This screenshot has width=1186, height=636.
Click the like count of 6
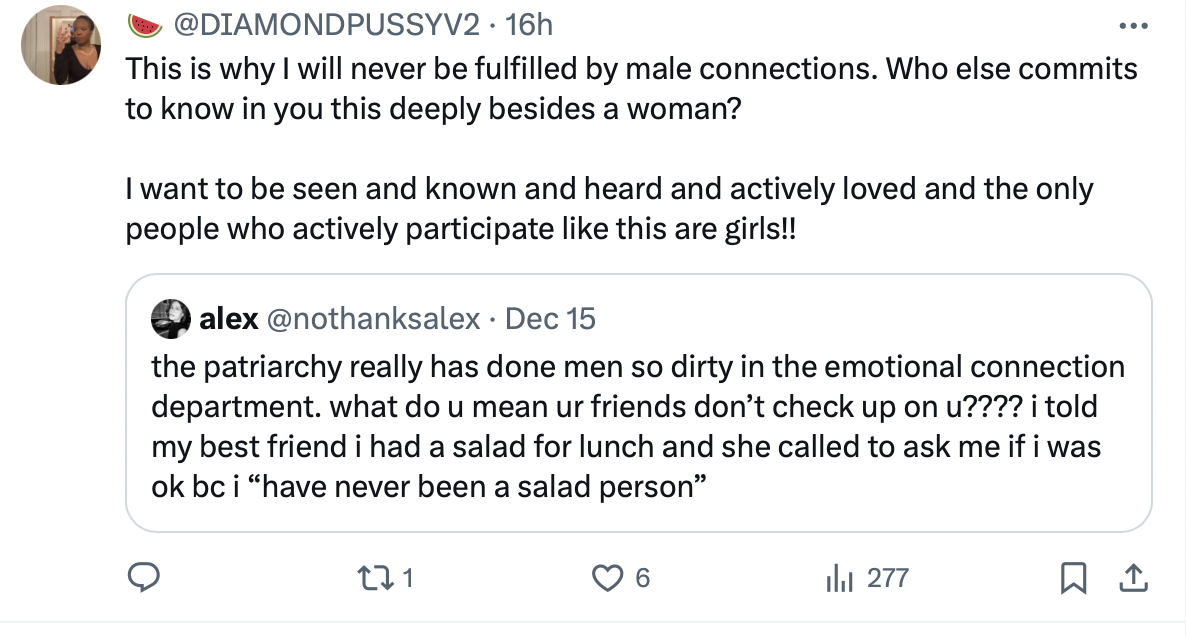[x=642, y=579]
